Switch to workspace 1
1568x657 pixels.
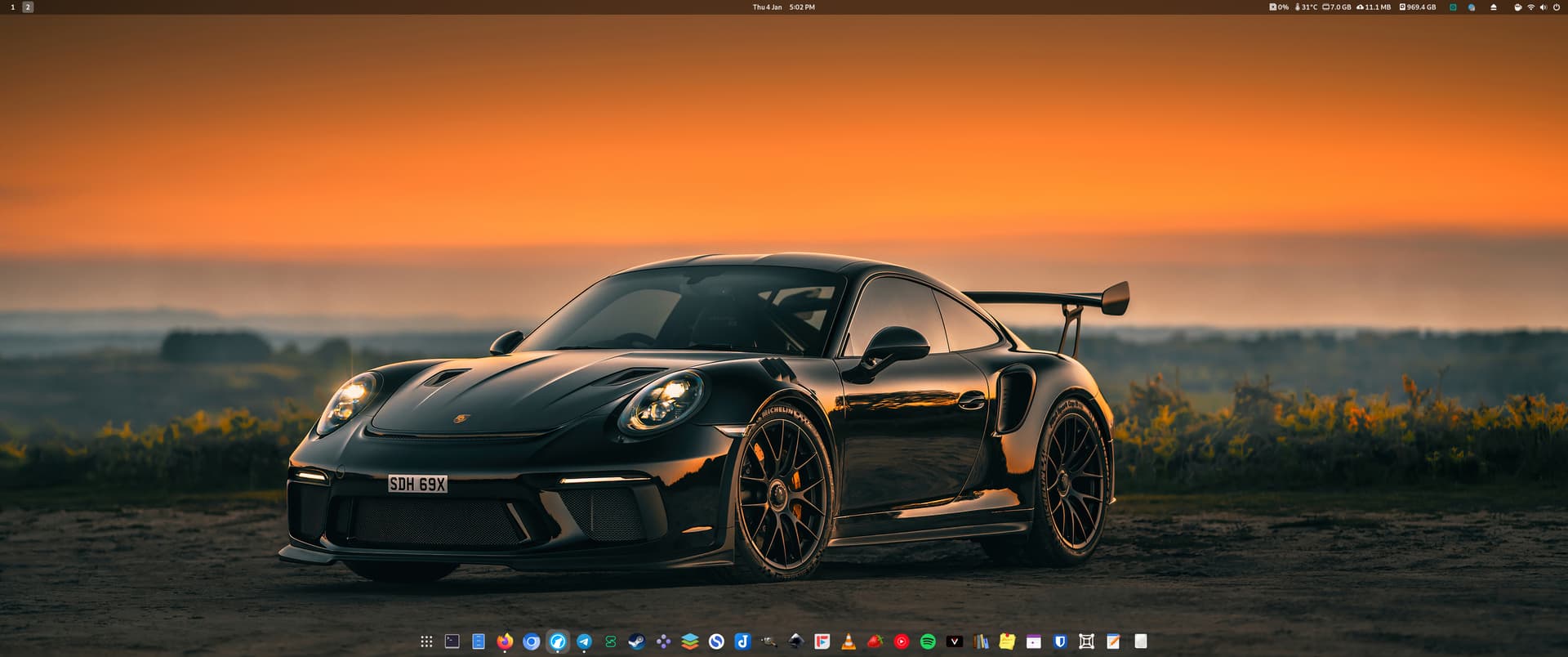tap(12, 7)
